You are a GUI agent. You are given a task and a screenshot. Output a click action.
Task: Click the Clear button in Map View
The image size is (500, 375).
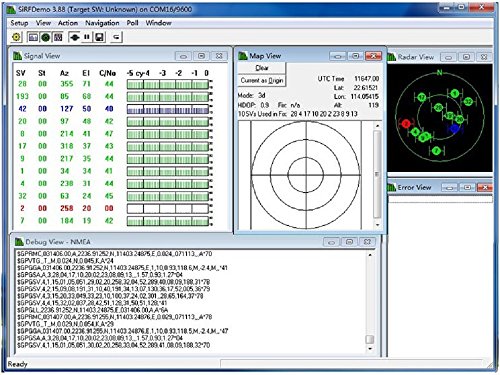(262, 68)
